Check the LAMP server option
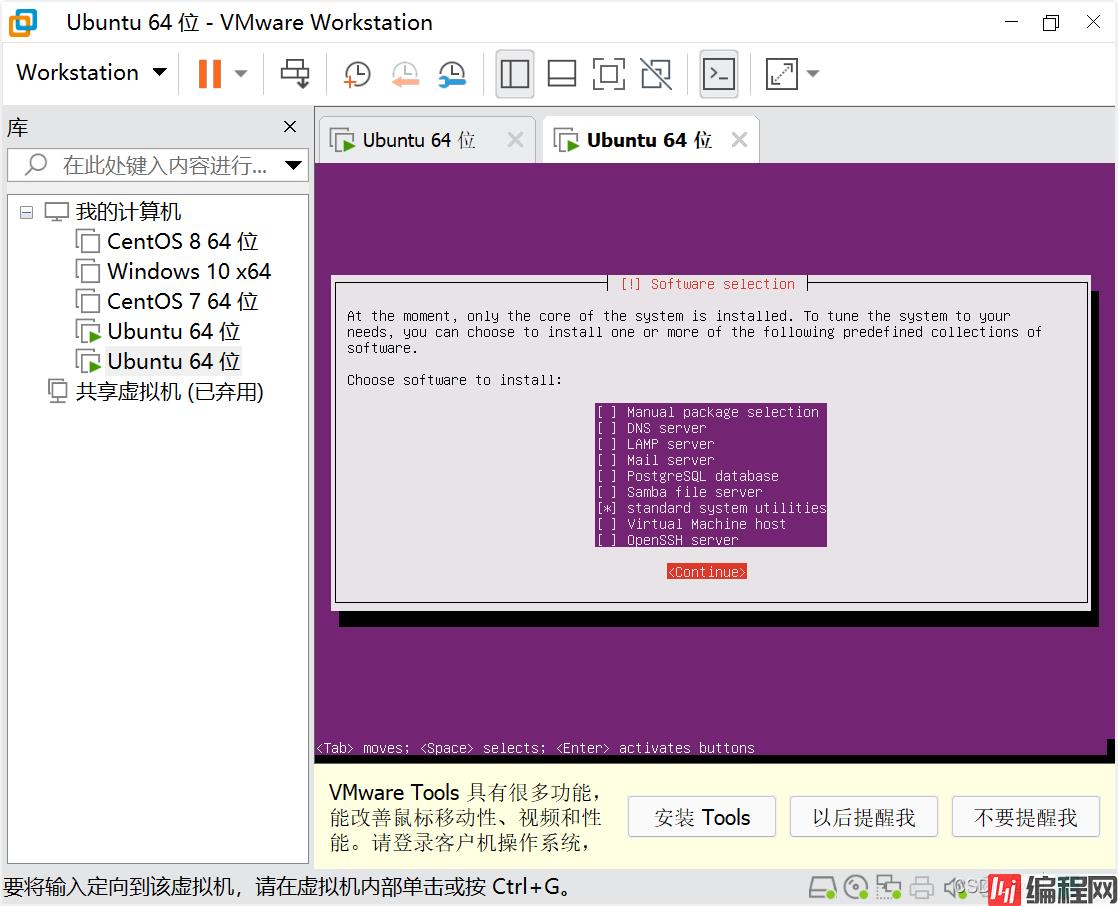Image resolution: width=1118 pixels, height=906 pixels. 607,444
